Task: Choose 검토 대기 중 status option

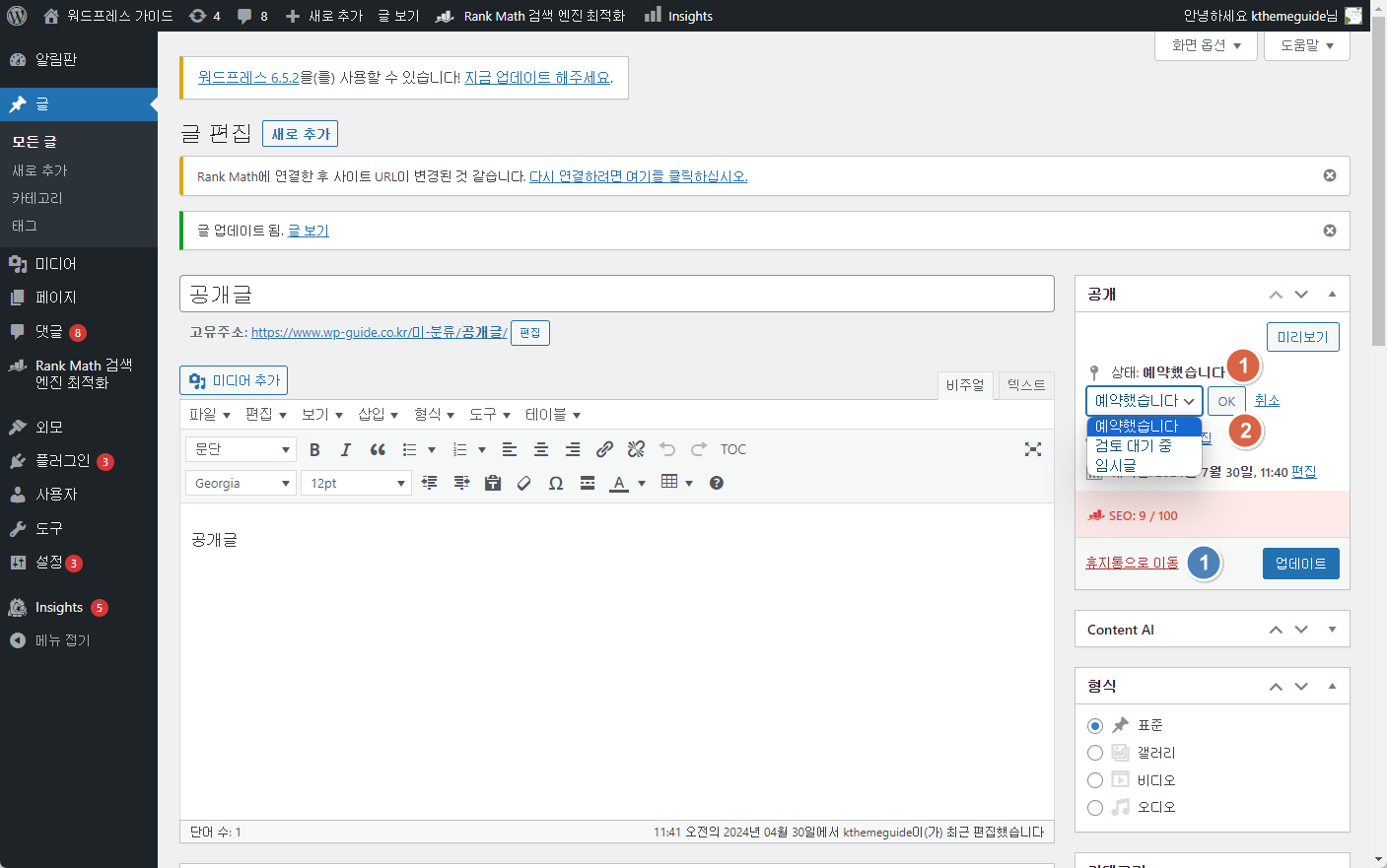Action: tap(1144, 445)
